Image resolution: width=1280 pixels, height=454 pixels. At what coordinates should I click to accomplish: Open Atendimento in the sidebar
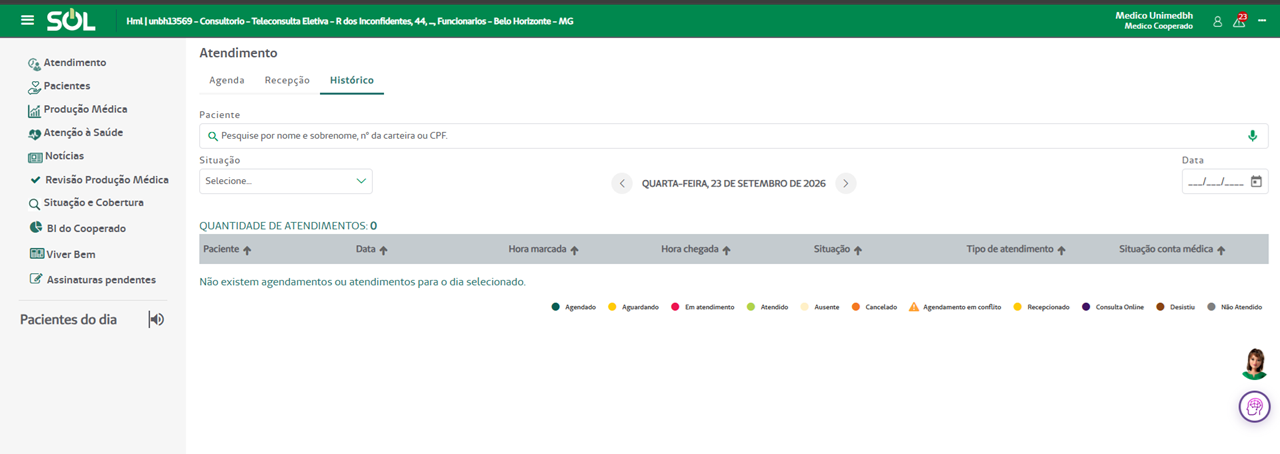point(75,63)
